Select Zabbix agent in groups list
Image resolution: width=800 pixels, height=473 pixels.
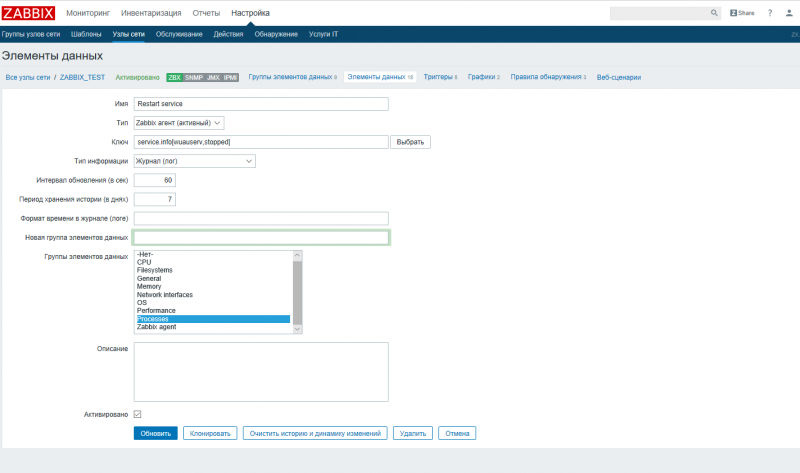click(x=213, y=327)
